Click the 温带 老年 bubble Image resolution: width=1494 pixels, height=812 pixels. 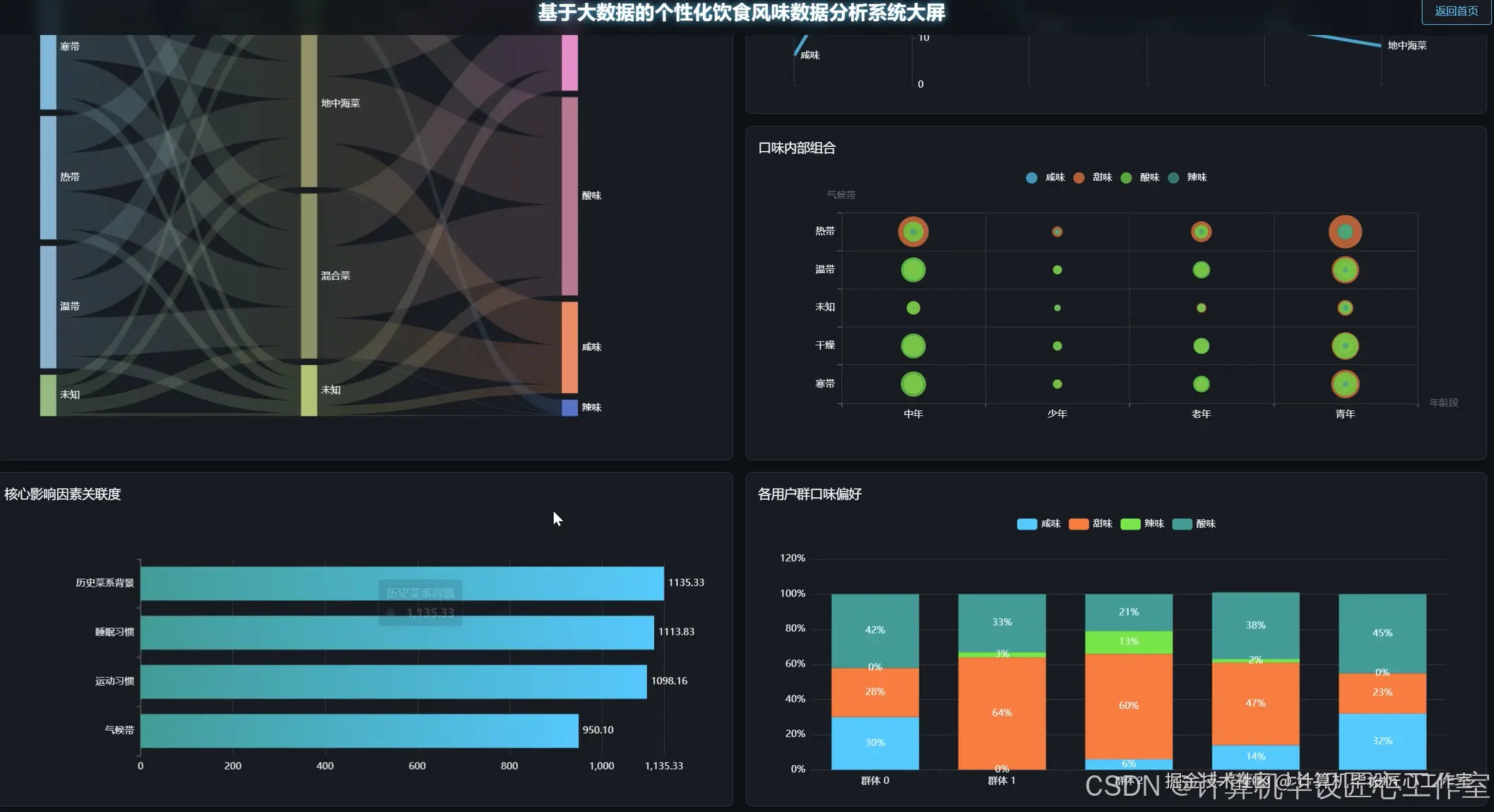click(1201, 270)
